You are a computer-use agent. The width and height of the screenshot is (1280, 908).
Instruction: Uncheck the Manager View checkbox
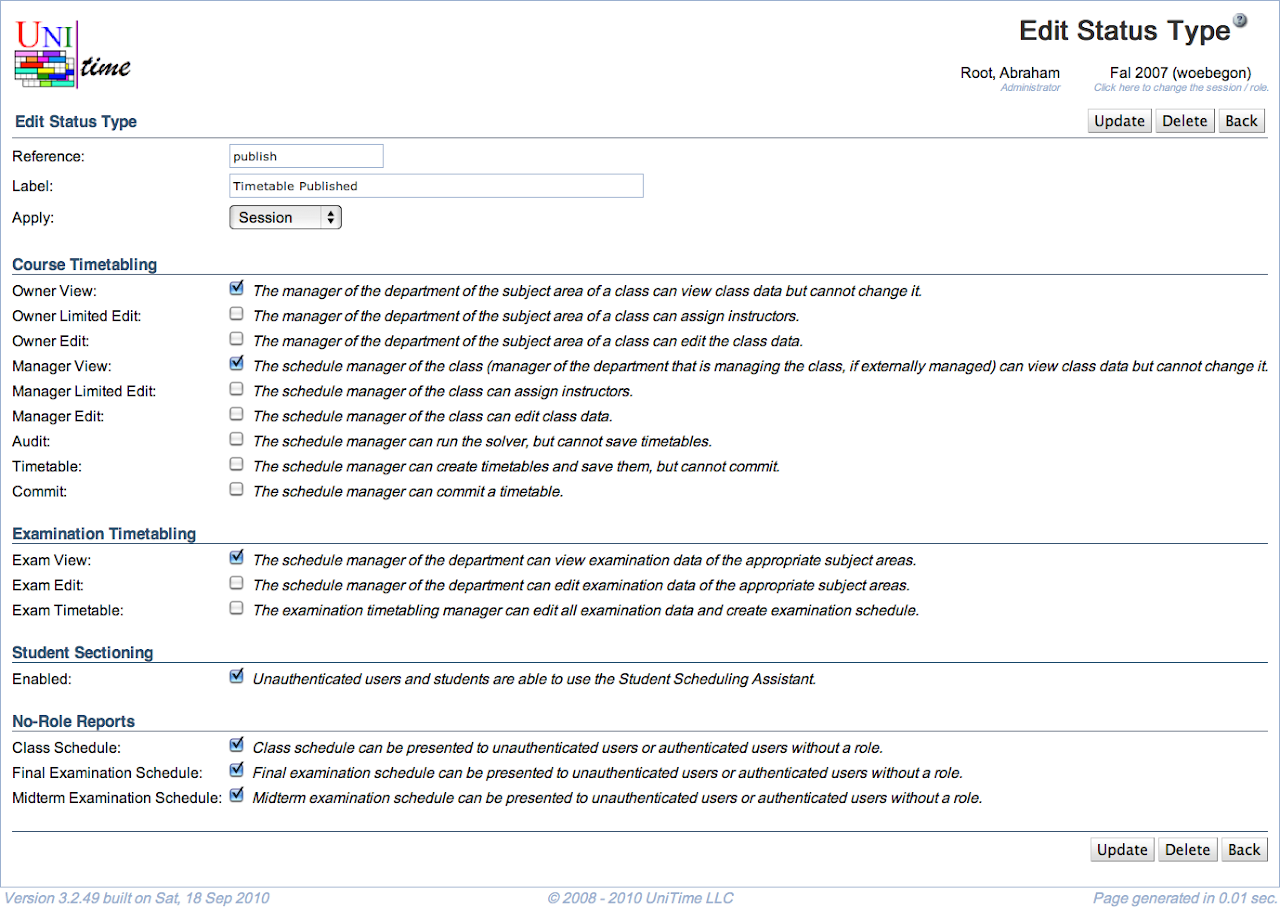[236, 364]
